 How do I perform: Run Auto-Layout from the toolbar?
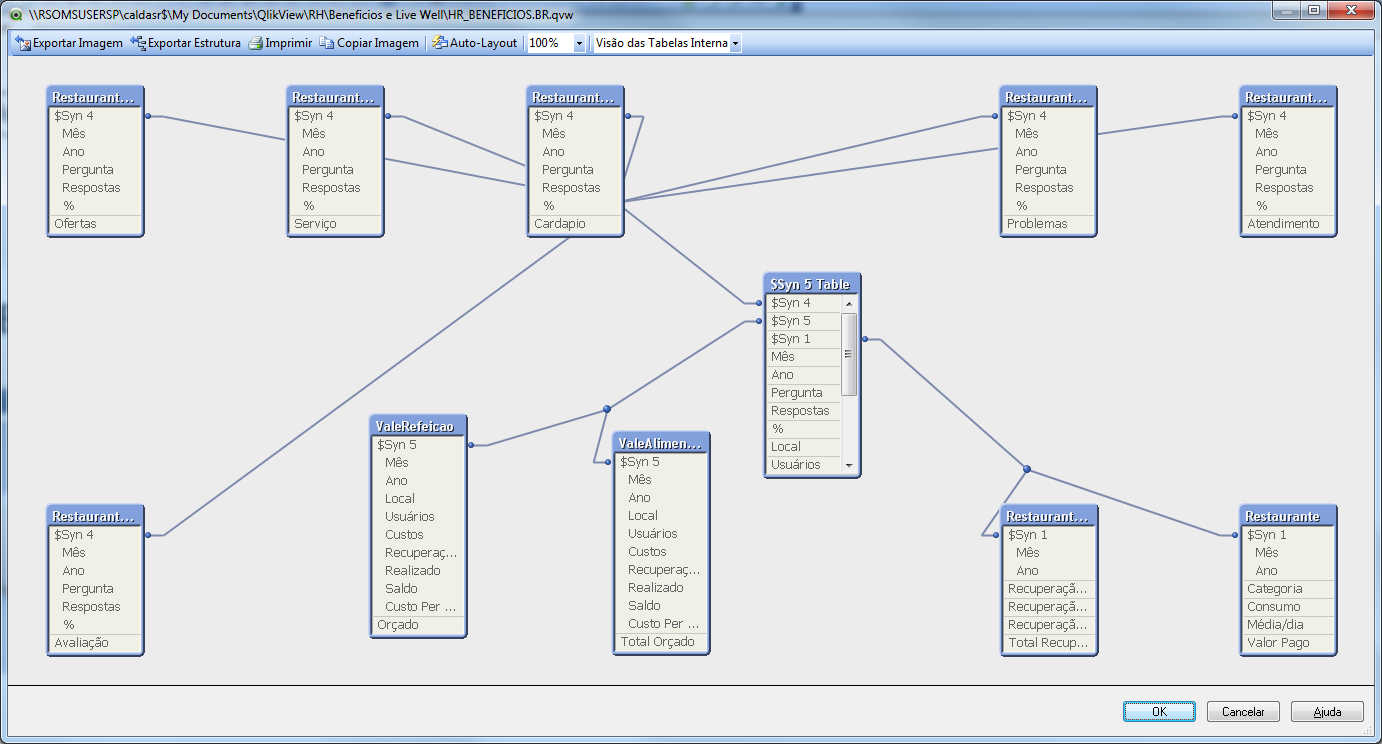(475, 43)
